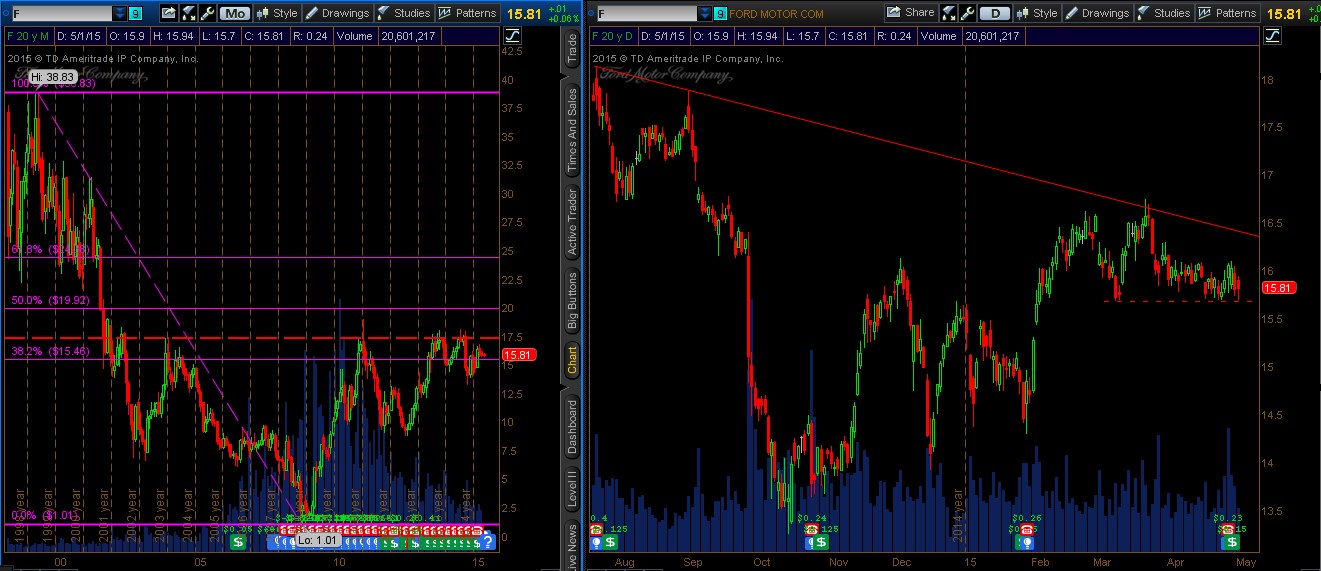Click the cyan link-color 9 box in left chart

point(135,13)
